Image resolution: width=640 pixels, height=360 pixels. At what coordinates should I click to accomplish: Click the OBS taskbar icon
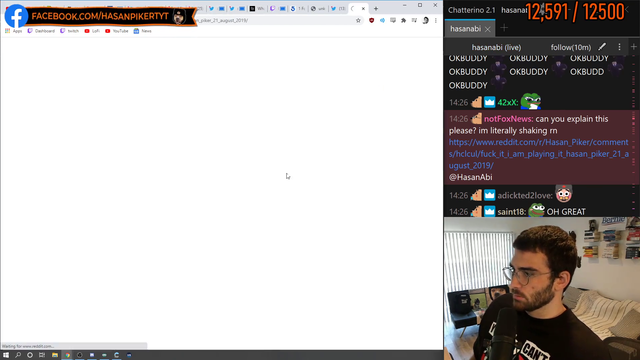pos(80,355)
